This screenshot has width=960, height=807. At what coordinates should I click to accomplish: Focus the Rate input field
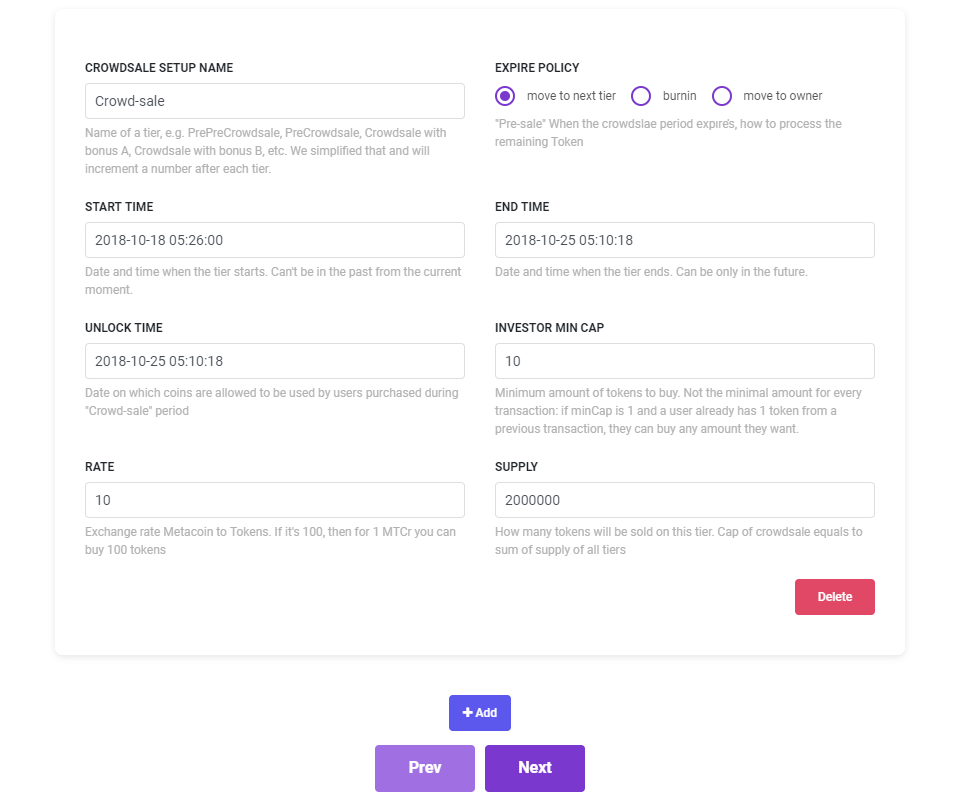(275, 500)
